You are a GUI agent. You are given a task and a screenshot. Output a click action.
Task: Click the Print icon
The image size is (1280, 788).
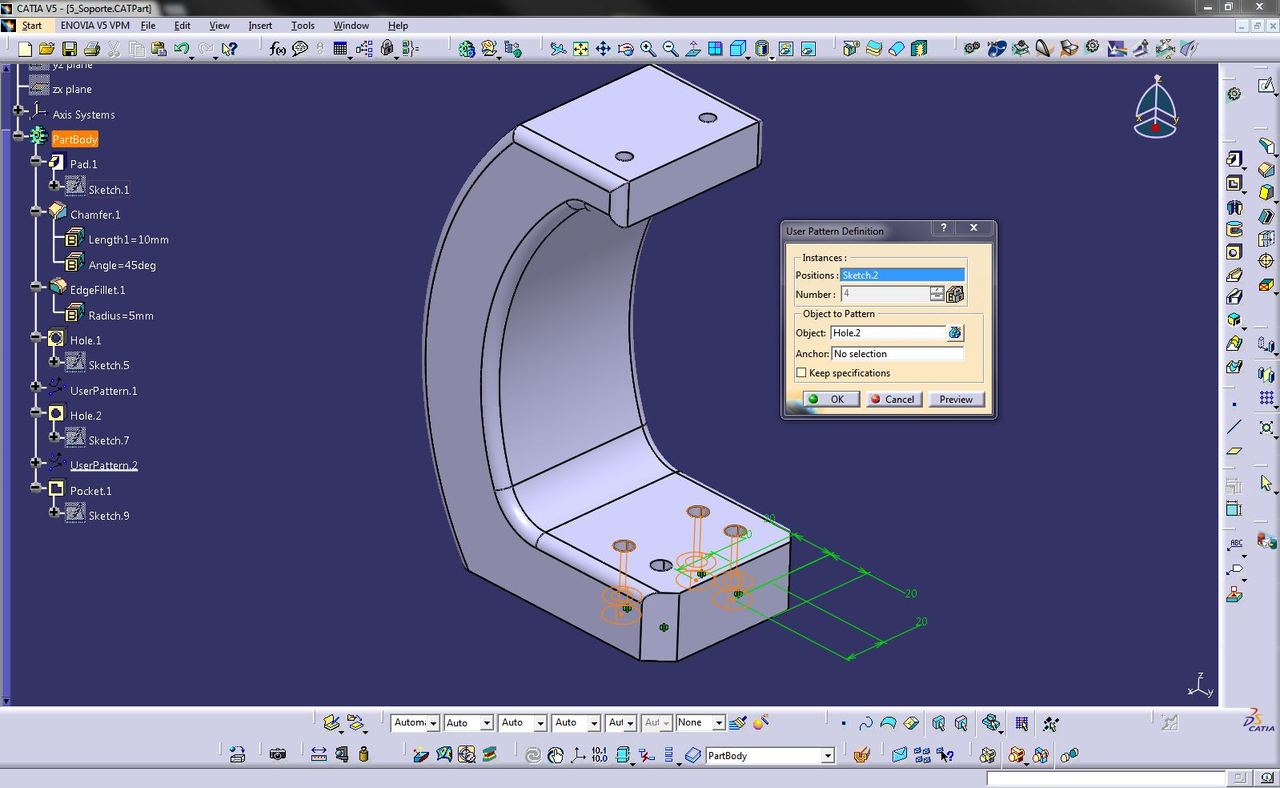92,48
